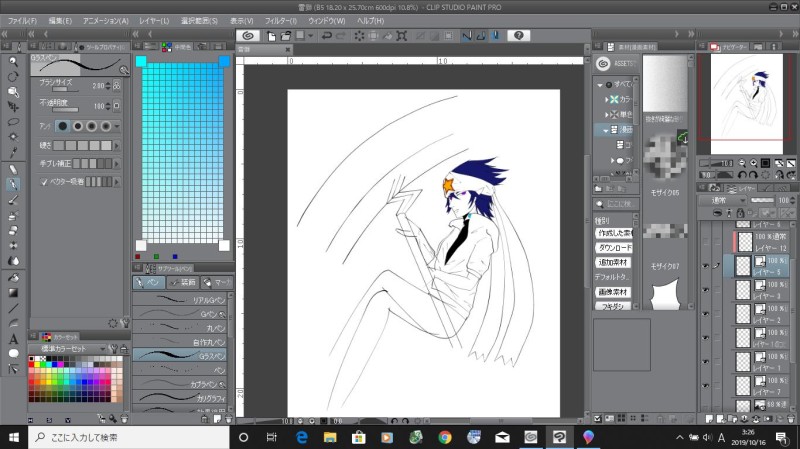
Task: Switch to マーカー sub tool tab
Action: pos(216,282)
